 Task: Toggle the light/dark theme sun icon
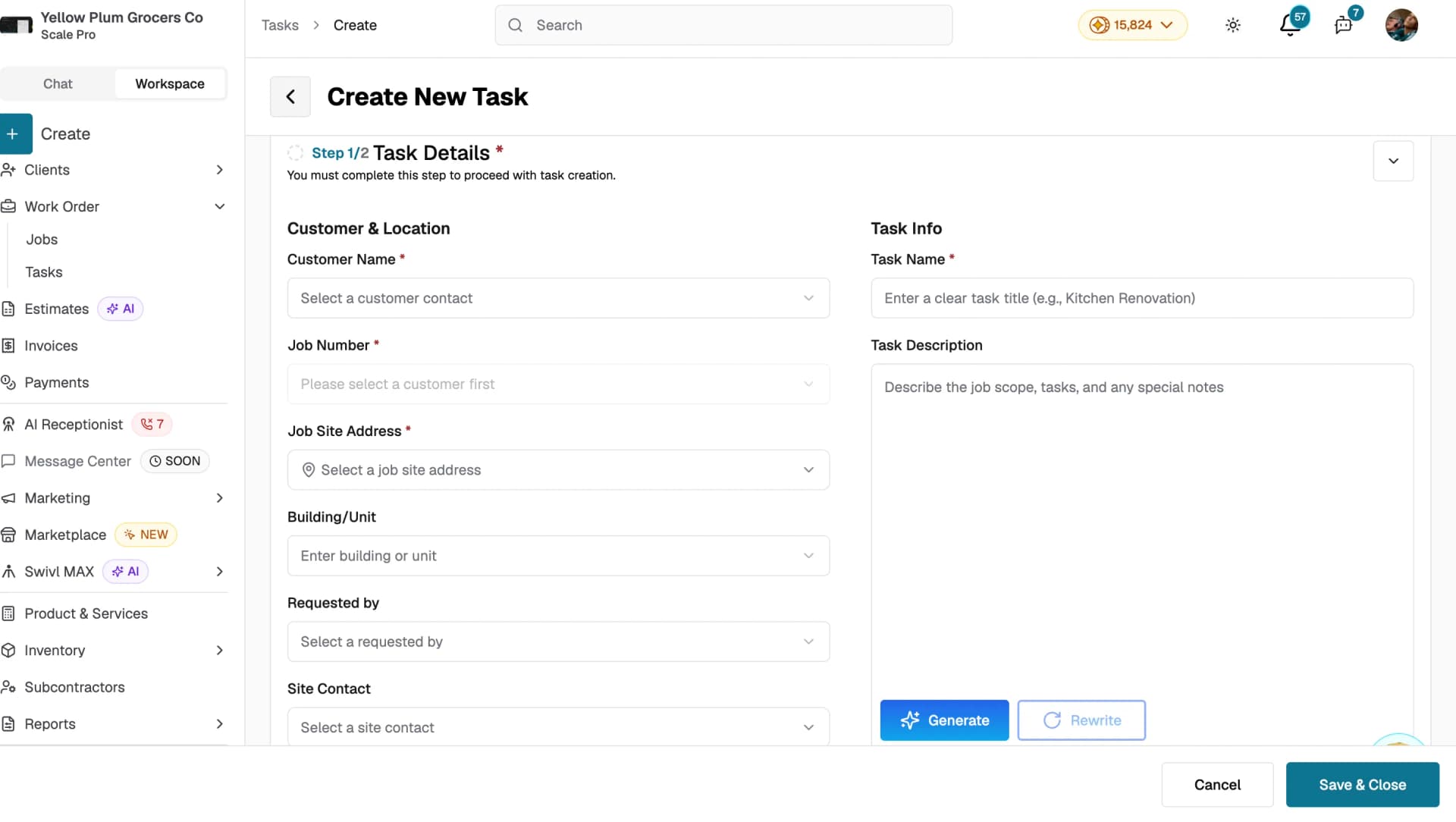(1233, 25)
